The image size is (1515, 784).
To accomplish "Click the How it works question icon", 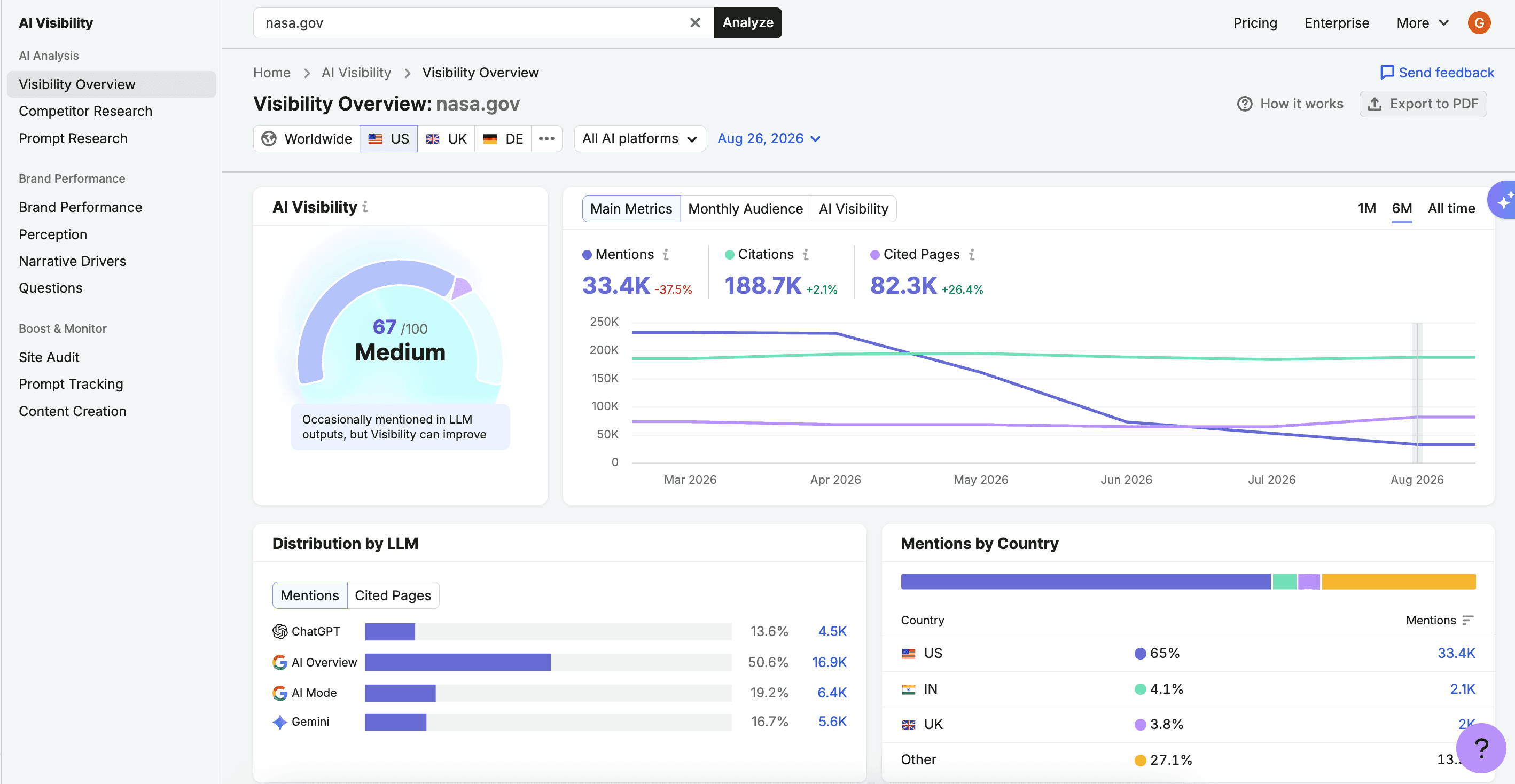I will click(1245, 104).
